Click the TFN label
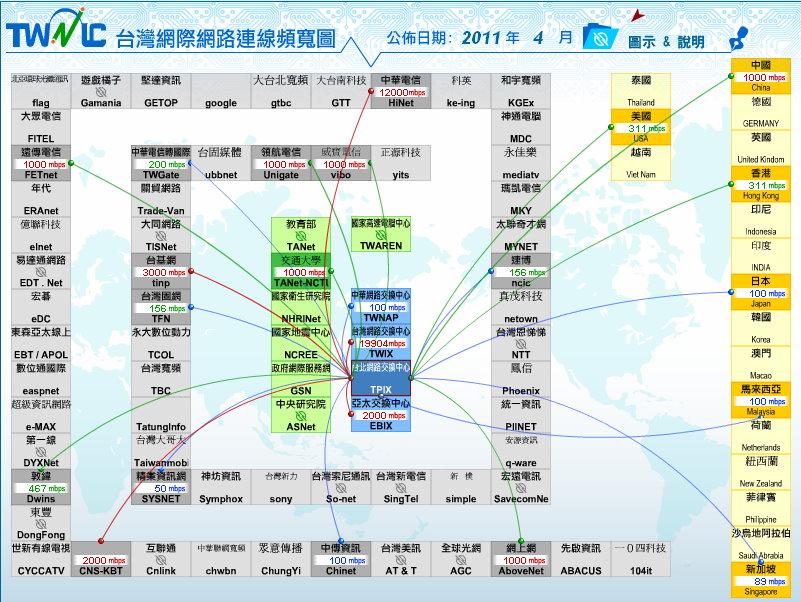 [x=161, y=318]
